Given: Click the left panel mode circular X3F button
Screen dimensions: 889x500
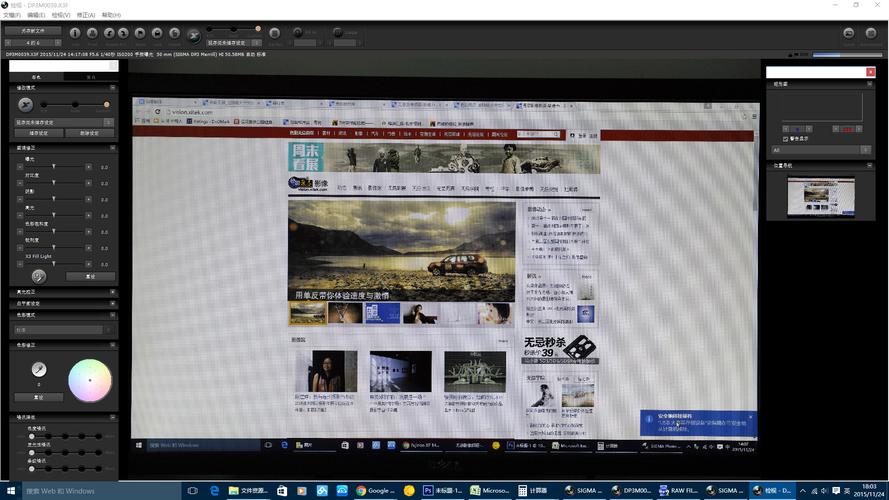Looking at the screenshot, I should tap(26, 104).
